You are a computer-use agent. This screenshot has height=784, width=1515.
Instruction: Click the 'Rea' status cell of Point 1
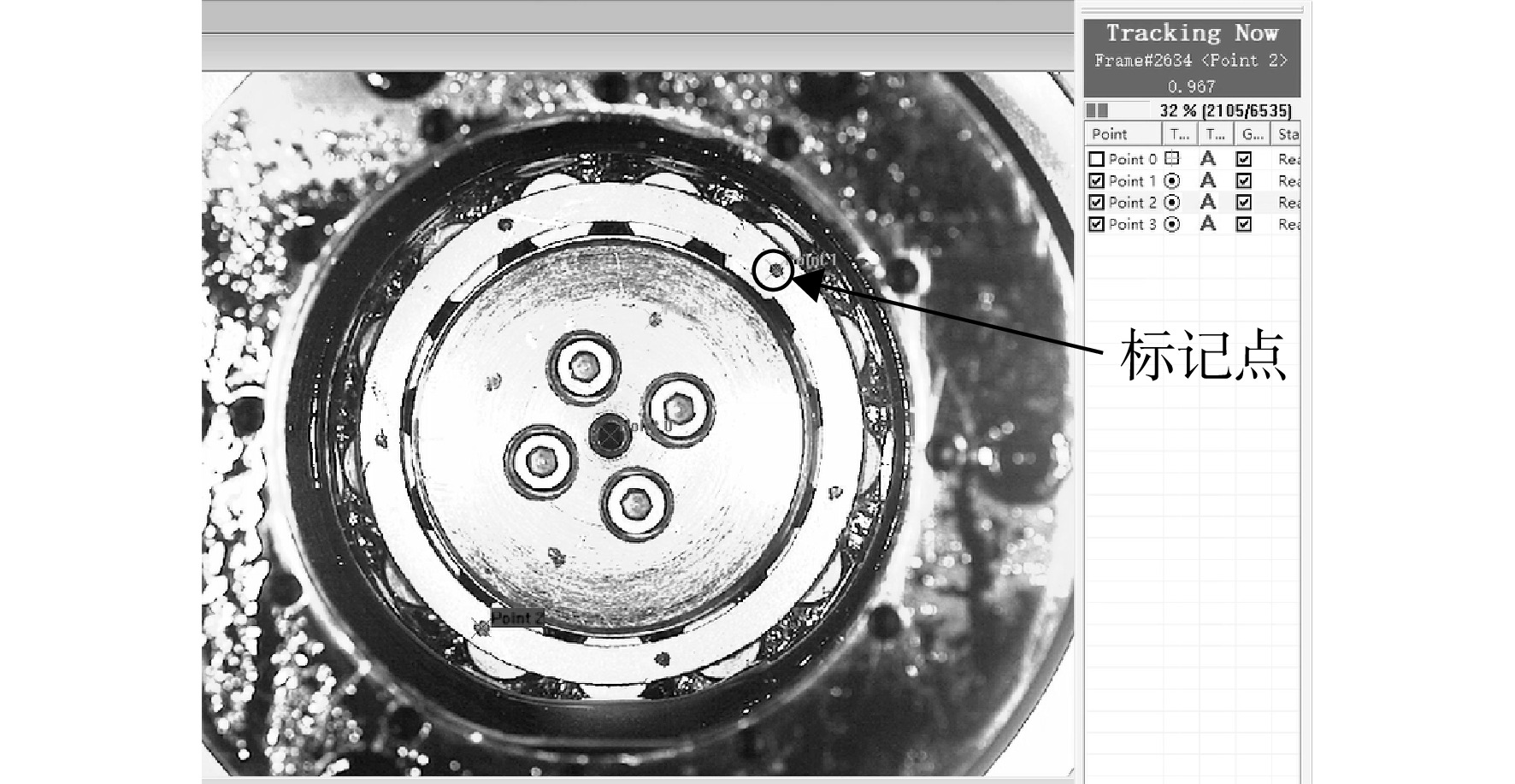[x=1288, y=181]
